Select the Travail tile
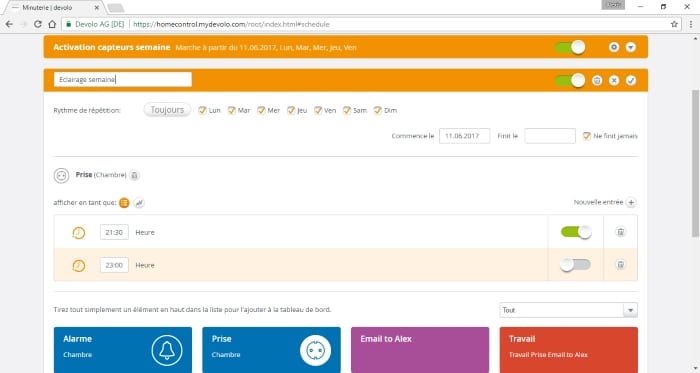The height and width of the screenshot is (373, 700). [569, 350]
